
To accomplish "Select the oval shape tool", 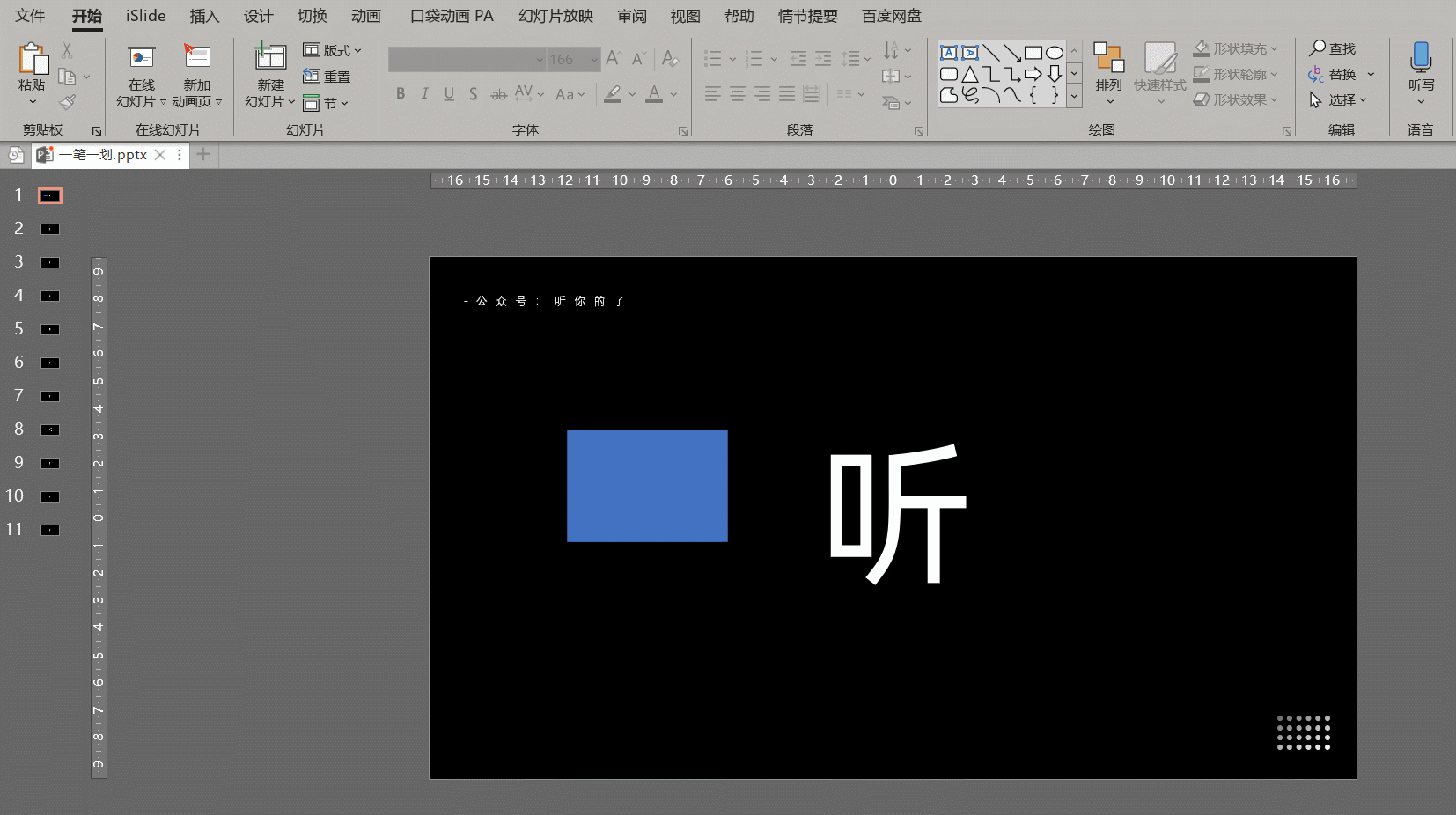I will [1055, 53].
